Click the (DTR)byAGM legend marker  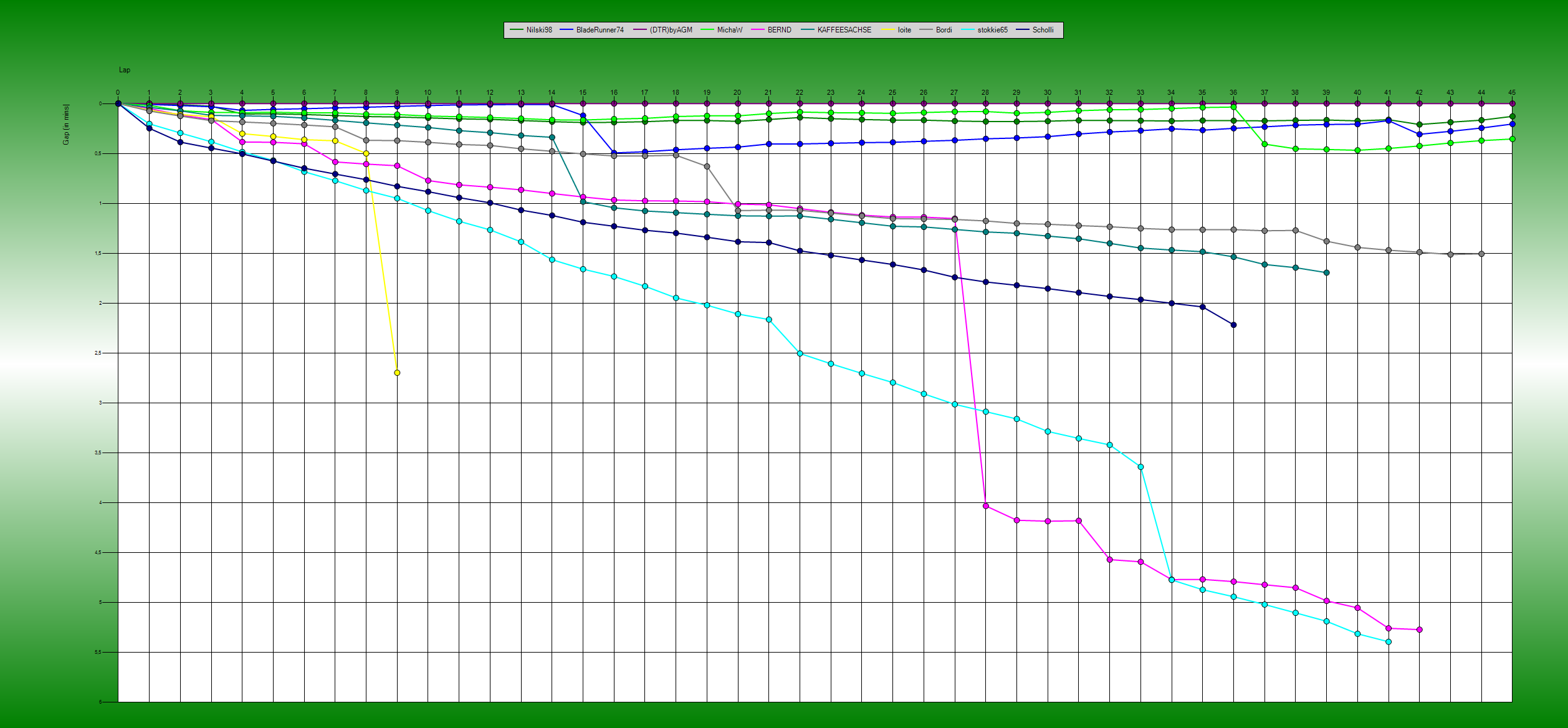(639, 29)
